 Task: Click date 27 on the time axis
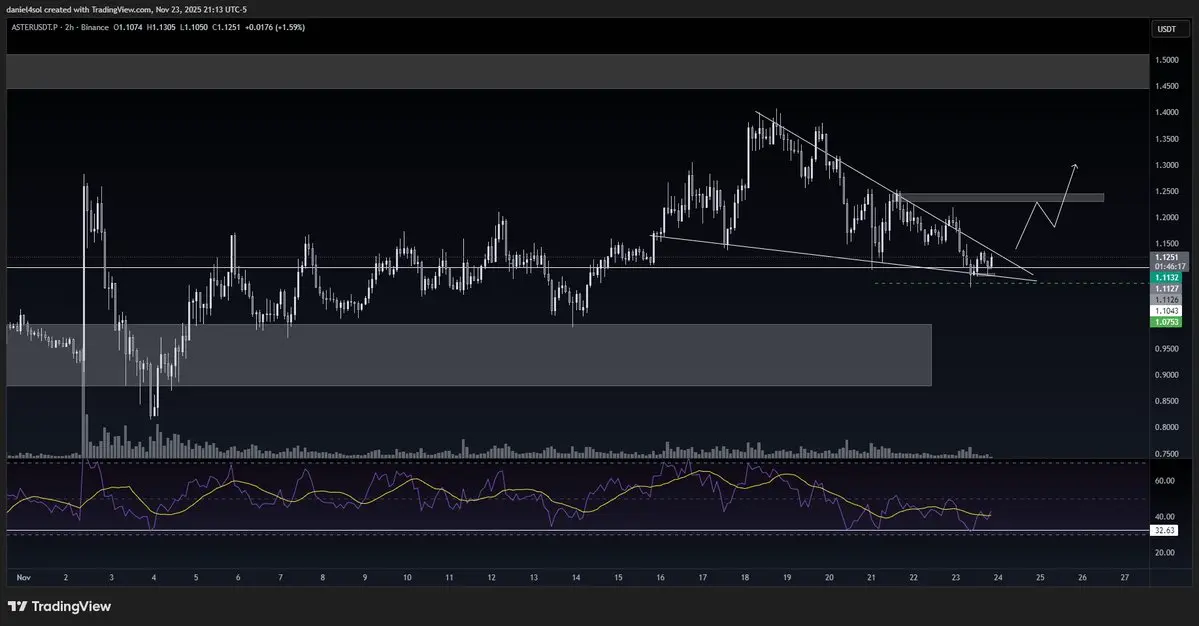(x=1125, y=577)
